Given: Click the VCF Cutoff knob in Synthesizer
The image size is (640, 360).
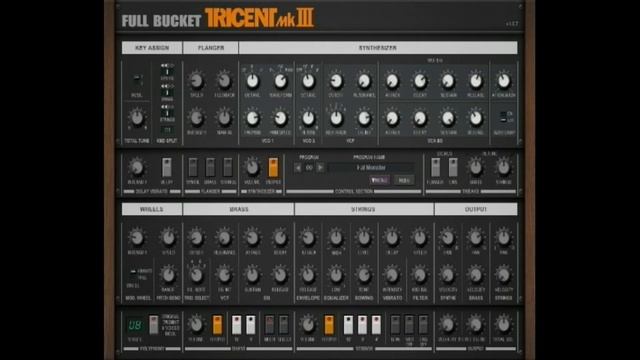Looking at the screenshot, I should point(336,81).
